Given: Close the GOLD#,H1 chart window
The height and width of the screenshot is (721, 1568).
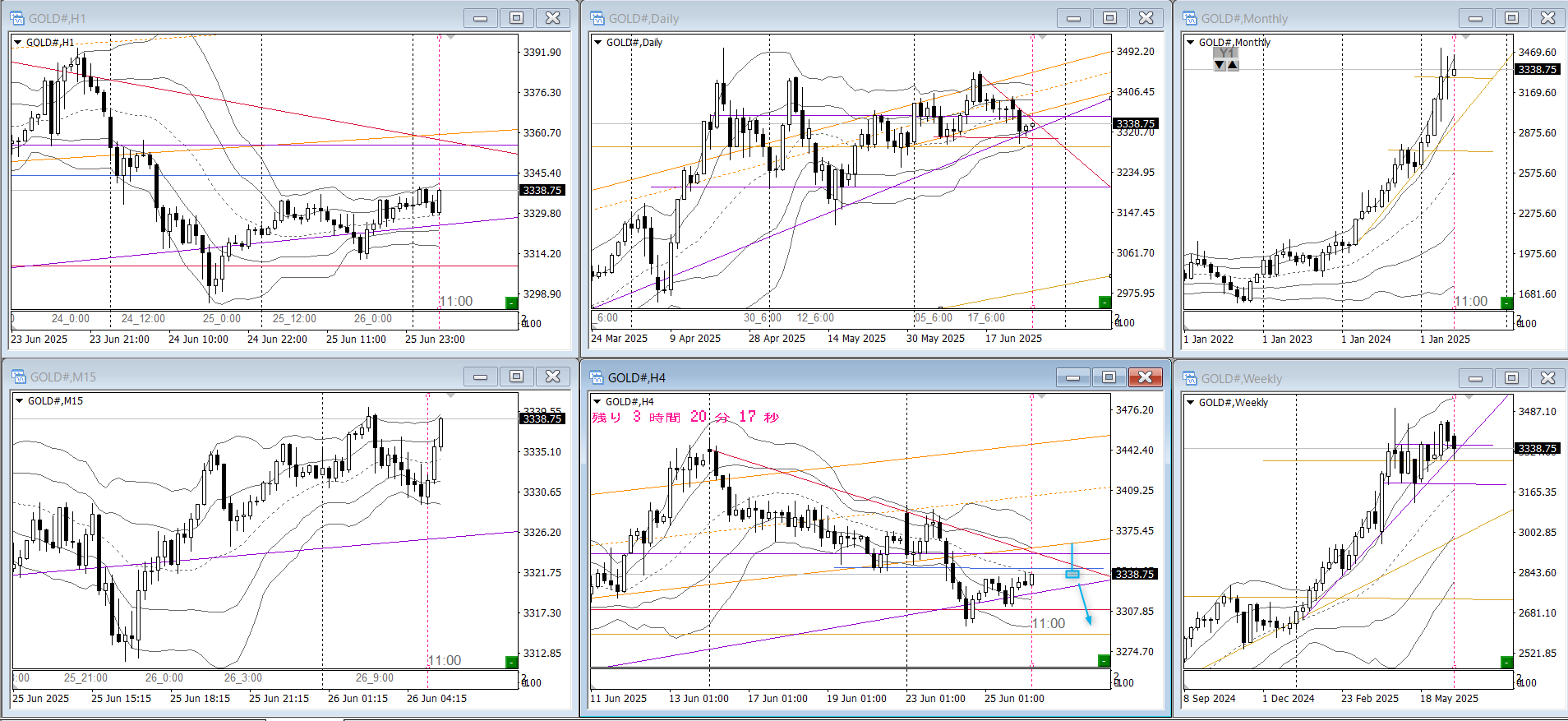Looking at the screenshot, I should (553, 18).
